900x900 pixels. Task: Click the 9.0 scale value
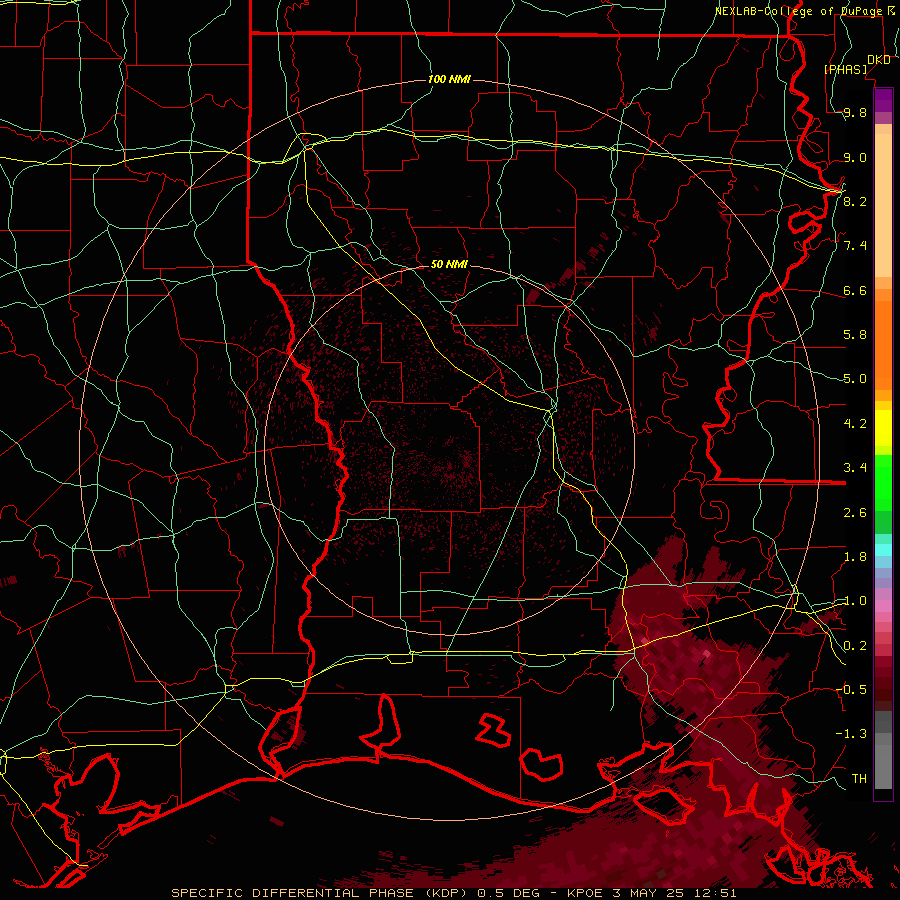pos(855,157)
